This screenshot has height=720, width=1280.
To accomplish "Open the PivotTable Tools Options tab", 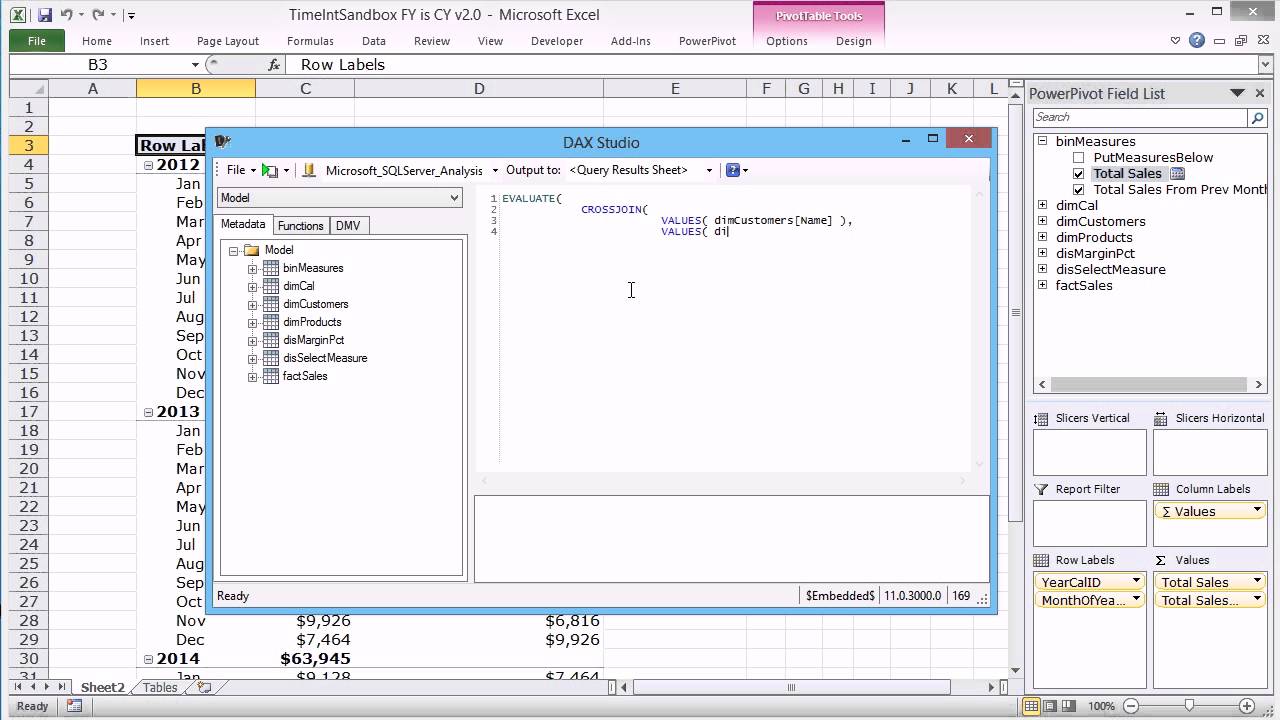I will [787, 41].
